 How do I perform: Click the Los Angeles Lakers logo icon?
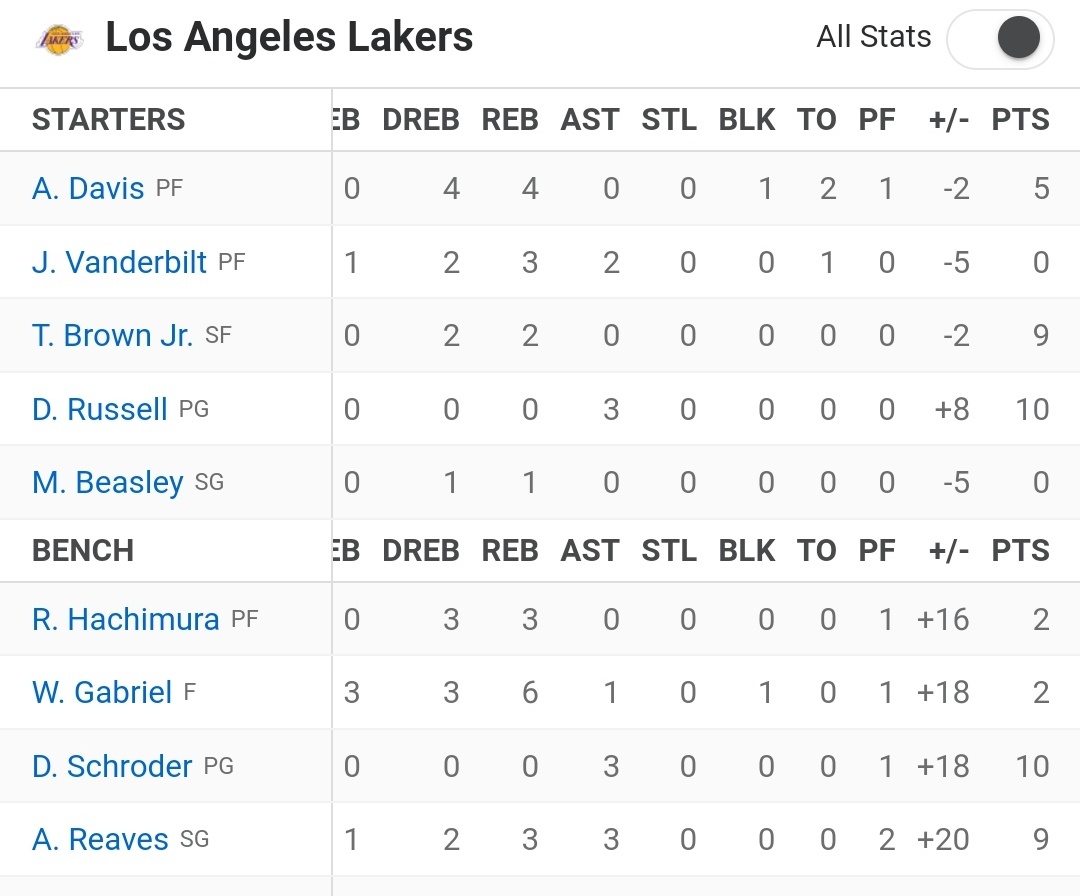59,40
